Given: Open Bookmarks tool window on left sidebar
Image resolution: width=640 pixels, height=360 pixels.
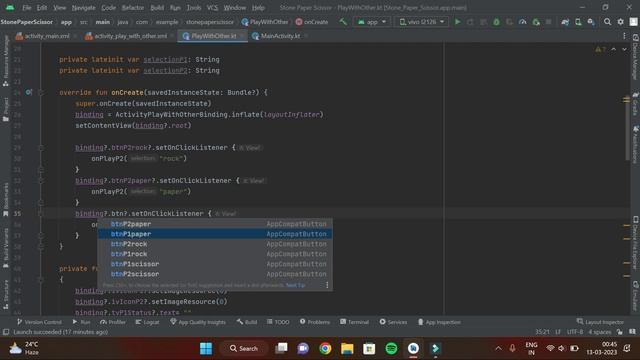Looking at the screenshot, I should [x=5, y=199].
